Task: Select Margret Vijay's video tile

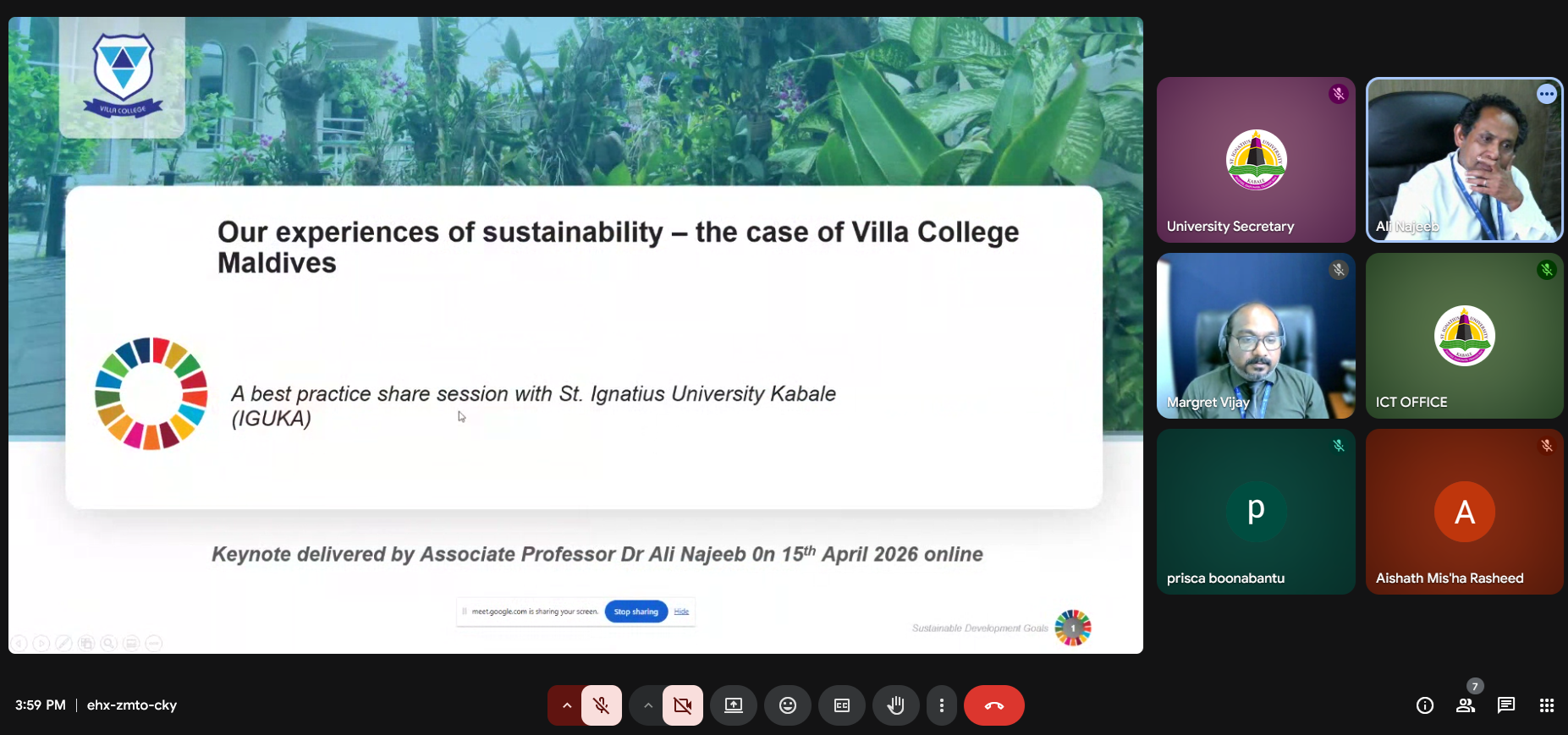Action: (x=1256, y=336)
